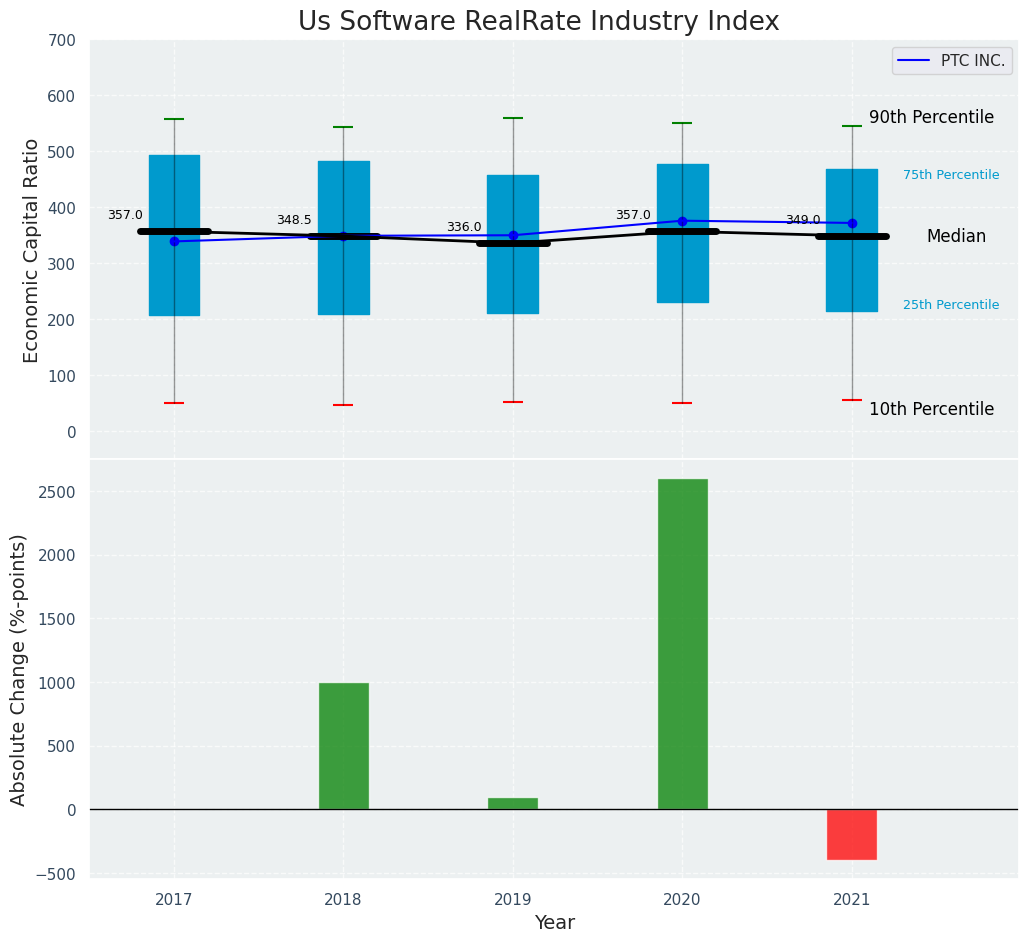Click the PTC data point for 2019
The height and width of the screenshot is (942, 1029).
point(513,235)
